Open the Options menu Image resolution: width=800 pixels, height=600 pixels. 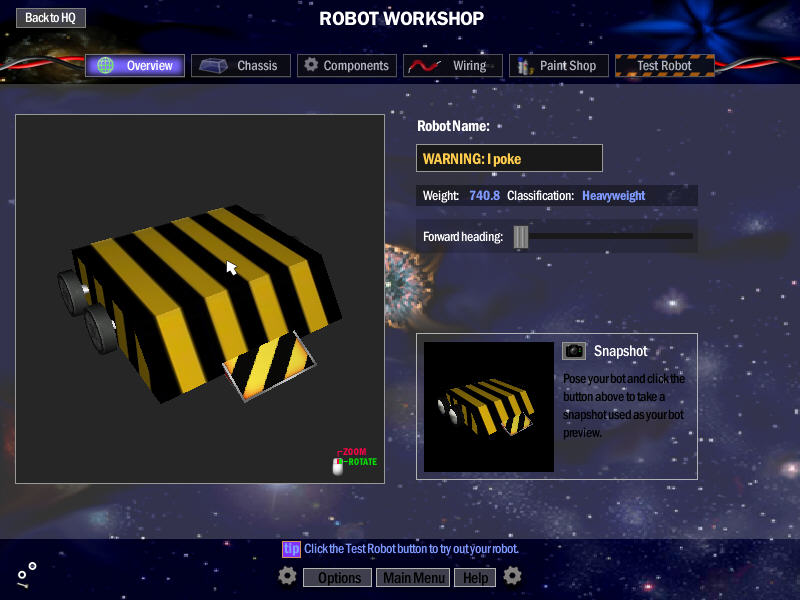tap(338, 578)
